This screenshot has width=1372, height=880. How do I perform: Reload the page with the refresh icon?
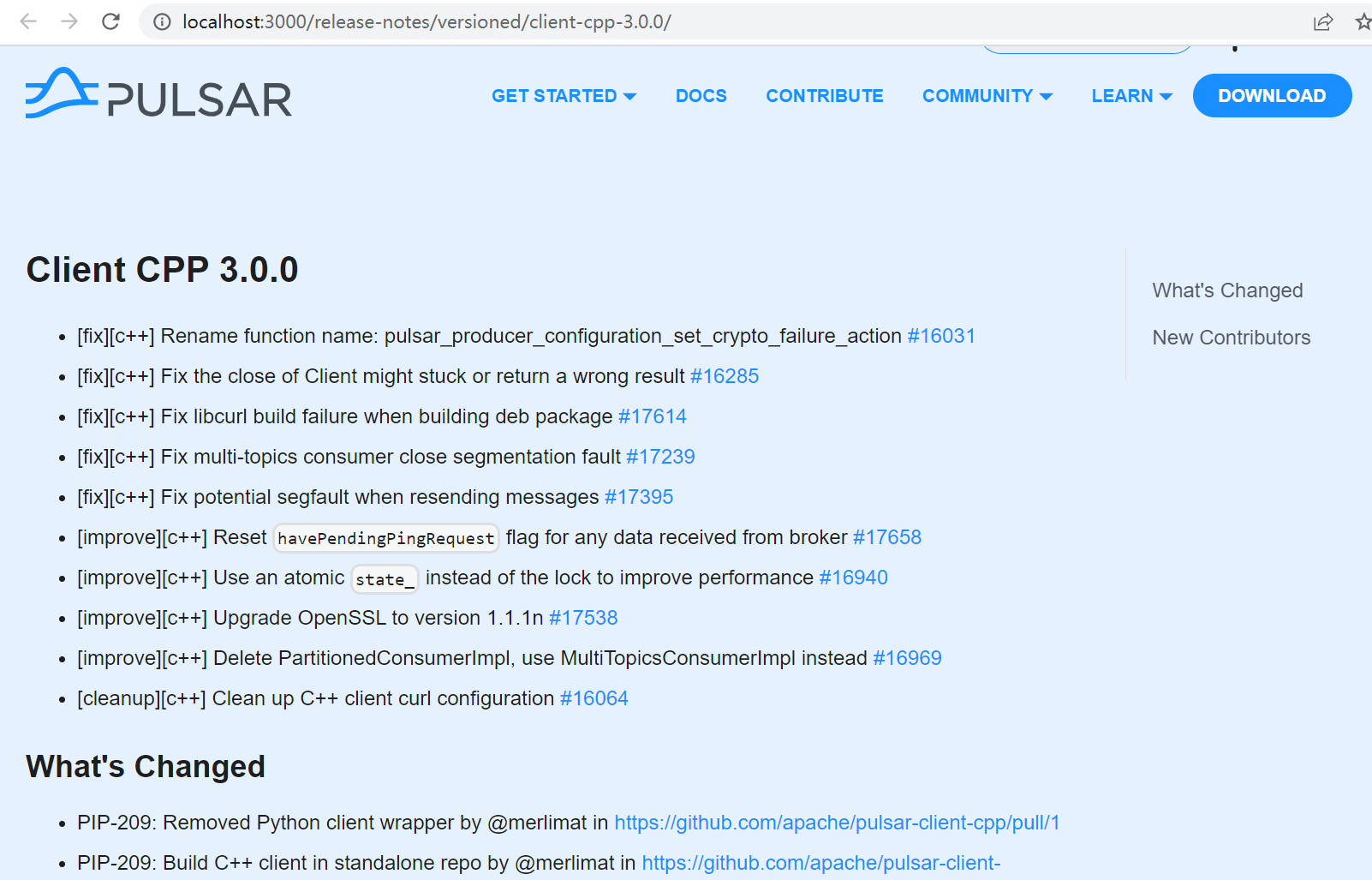(110, 21)
